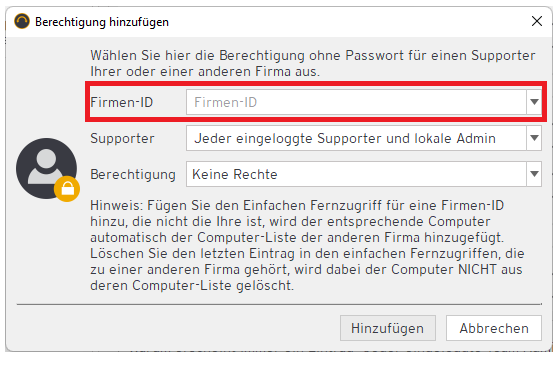Click the orange lock badge icon
This screenshot has height=369, width=559.
[x=67, y=189]
